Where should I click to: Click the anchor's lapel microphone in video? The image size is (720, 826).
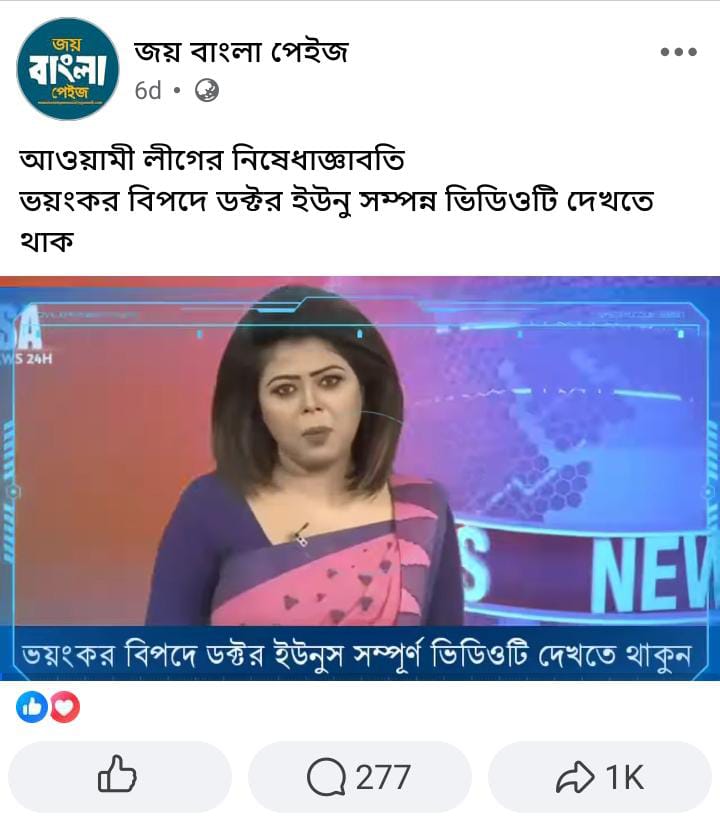pyautogui.click(x=299, y=535)
